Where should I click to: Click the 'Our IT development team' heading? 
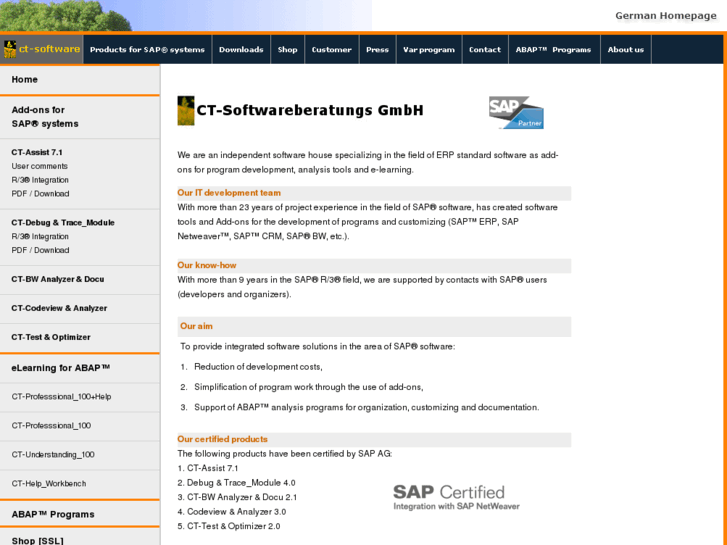point(229,193)
